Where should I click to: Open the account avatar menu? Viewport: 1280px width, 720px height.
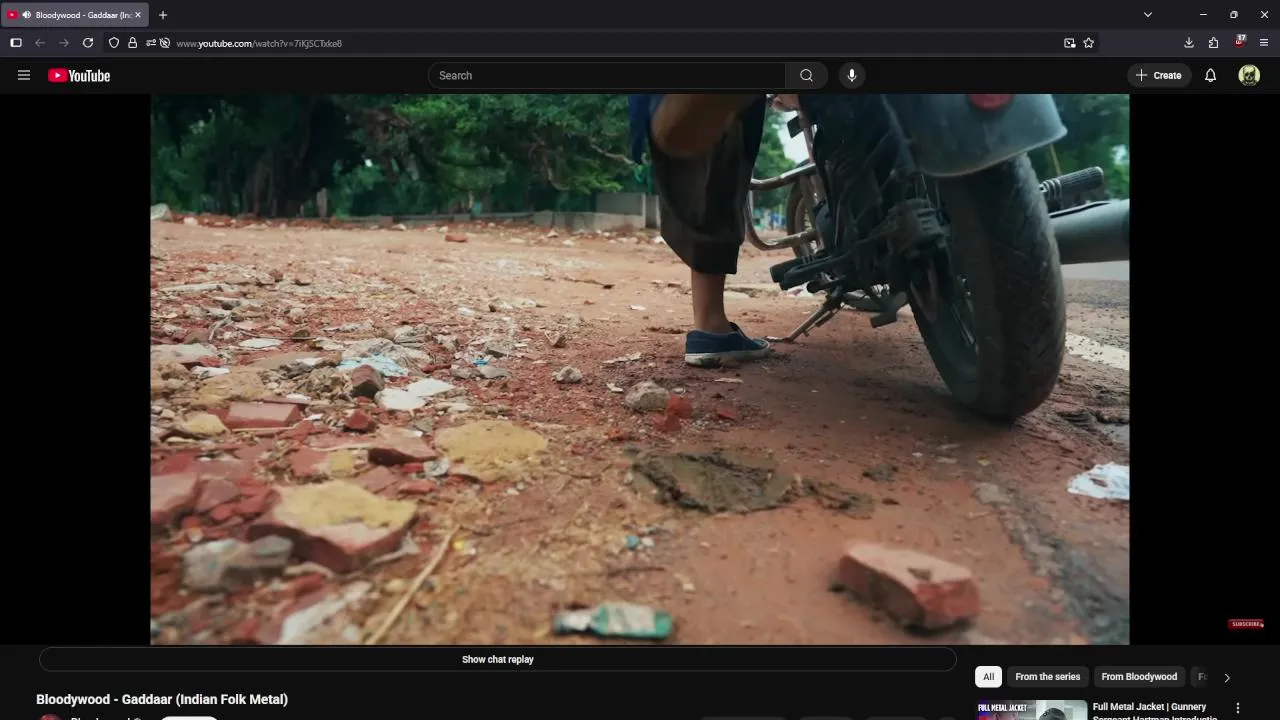click(1249, 75)
